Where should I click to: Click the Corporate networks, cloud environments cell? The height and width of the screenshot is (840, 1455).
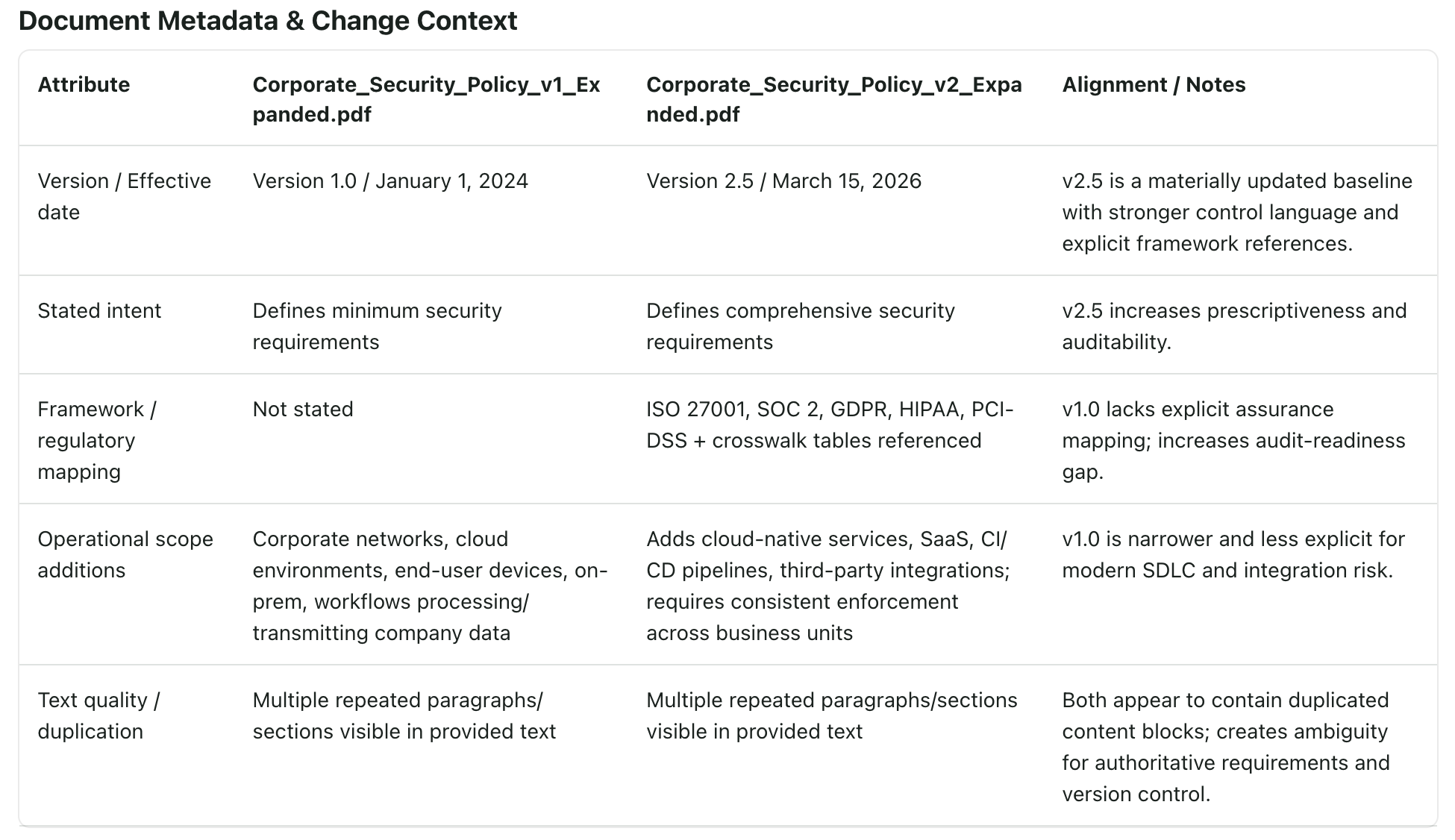pos(430,586)
